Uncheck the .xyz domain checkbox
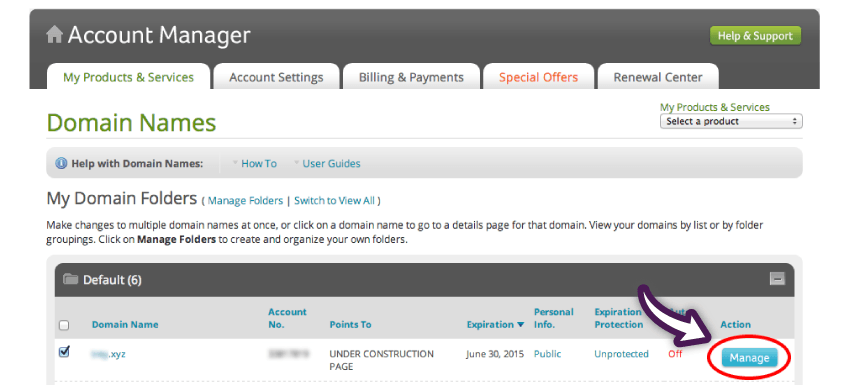Viewport: 850px width, 385px height. click(64, 352)
